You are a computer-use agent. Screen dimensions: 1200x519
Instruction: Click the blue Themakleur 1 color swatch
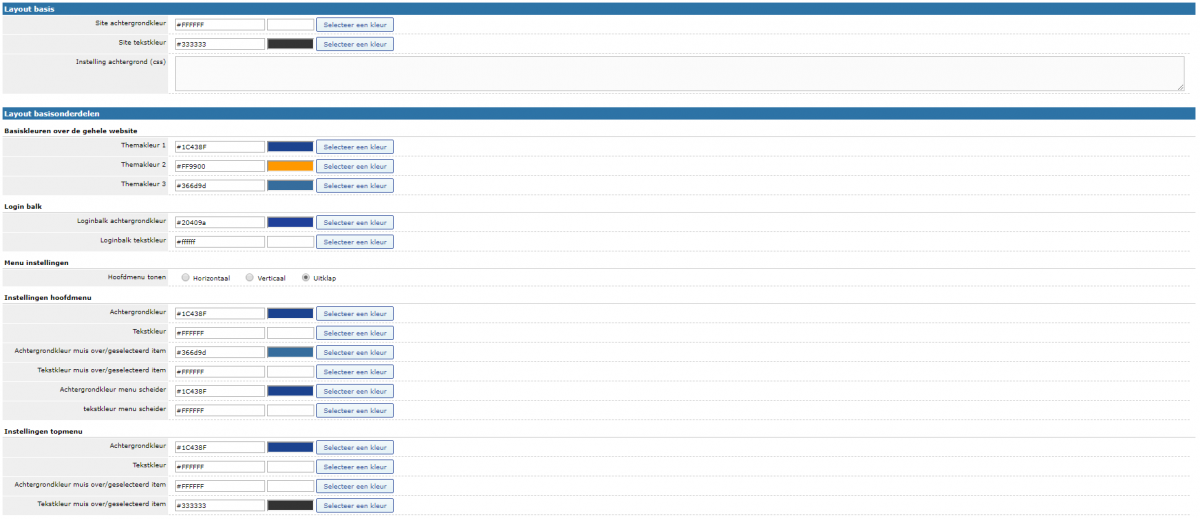(x=290, y=147)
